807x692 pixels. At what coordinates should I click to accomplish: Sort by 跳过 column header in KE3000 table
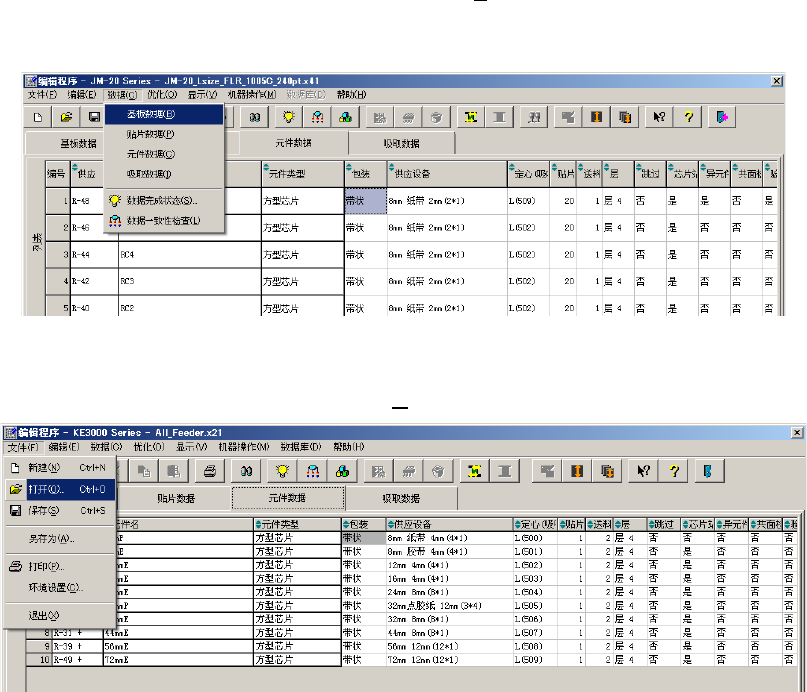tap(663, 524)
